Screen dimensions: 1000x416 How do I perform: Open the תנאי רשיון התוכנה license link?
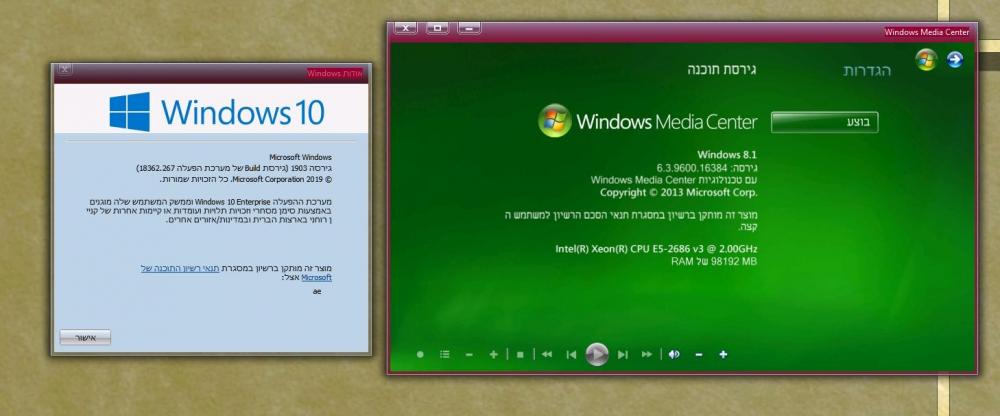coord(180,269)
